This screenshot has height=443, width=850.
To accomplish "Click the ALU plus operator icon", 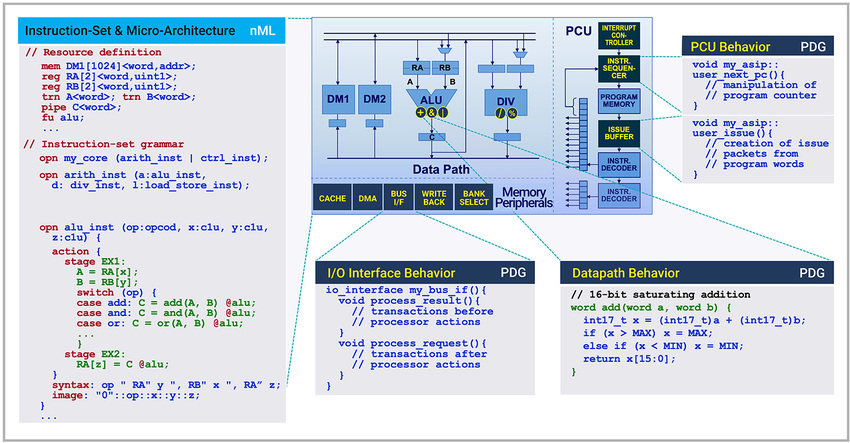I will 421,113.
